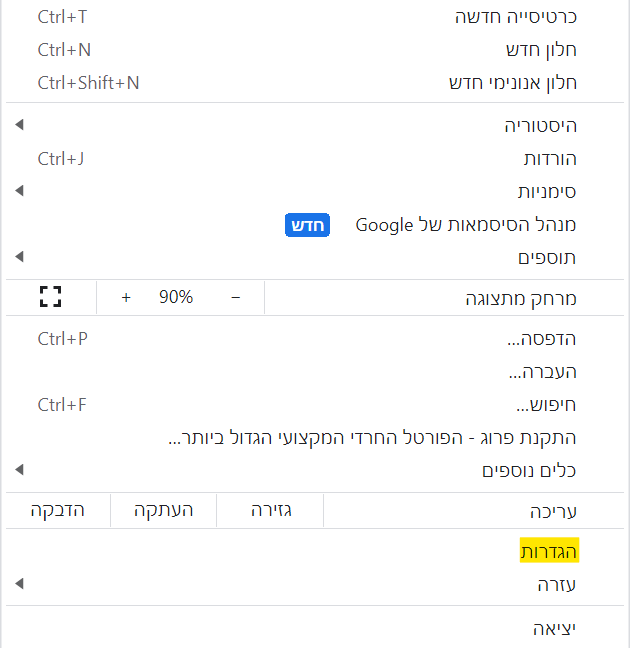Viewport: 630px width, 648px height.
Task: Click the גזירה cut button
Action: (x=271, y=511)
